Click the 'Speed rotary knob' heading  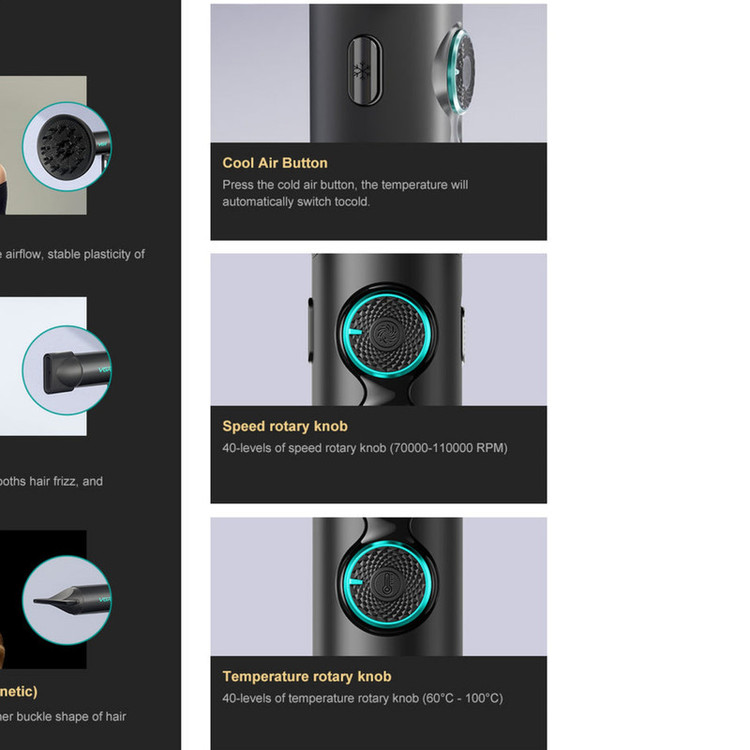coord(285,426)
